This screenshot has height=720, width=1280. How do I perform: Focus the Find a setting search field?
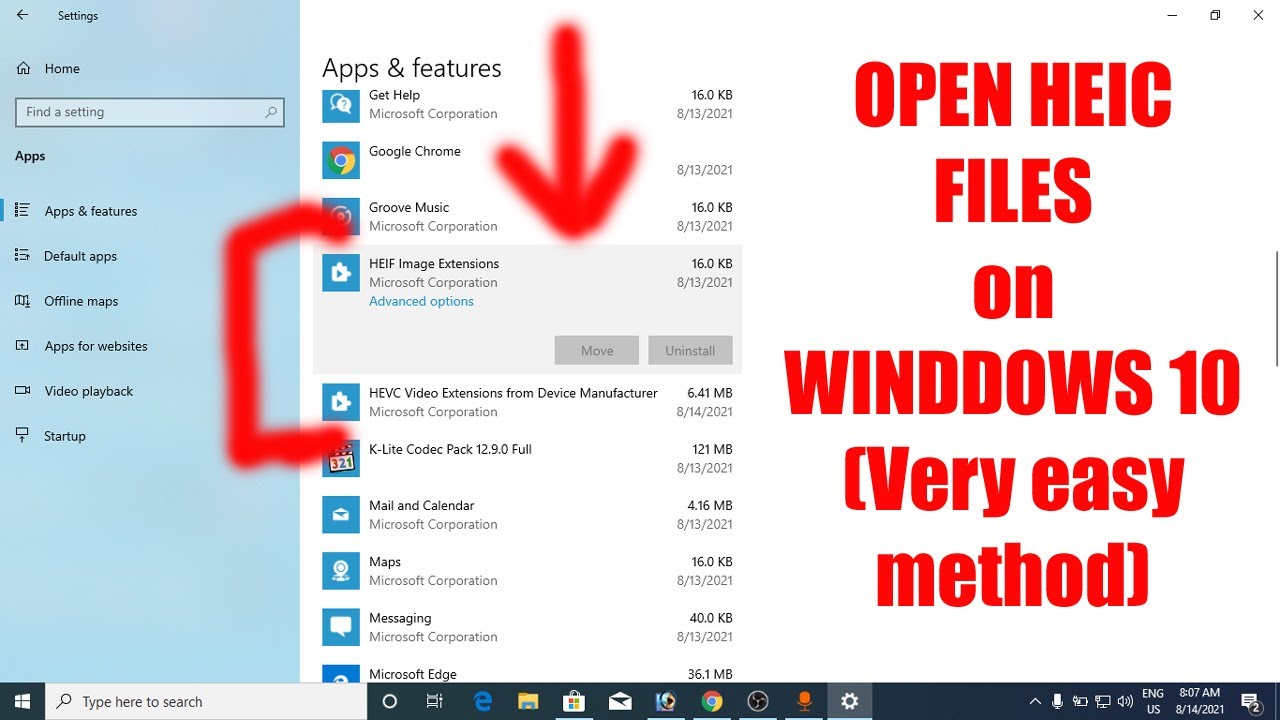(x=150, y=112)
